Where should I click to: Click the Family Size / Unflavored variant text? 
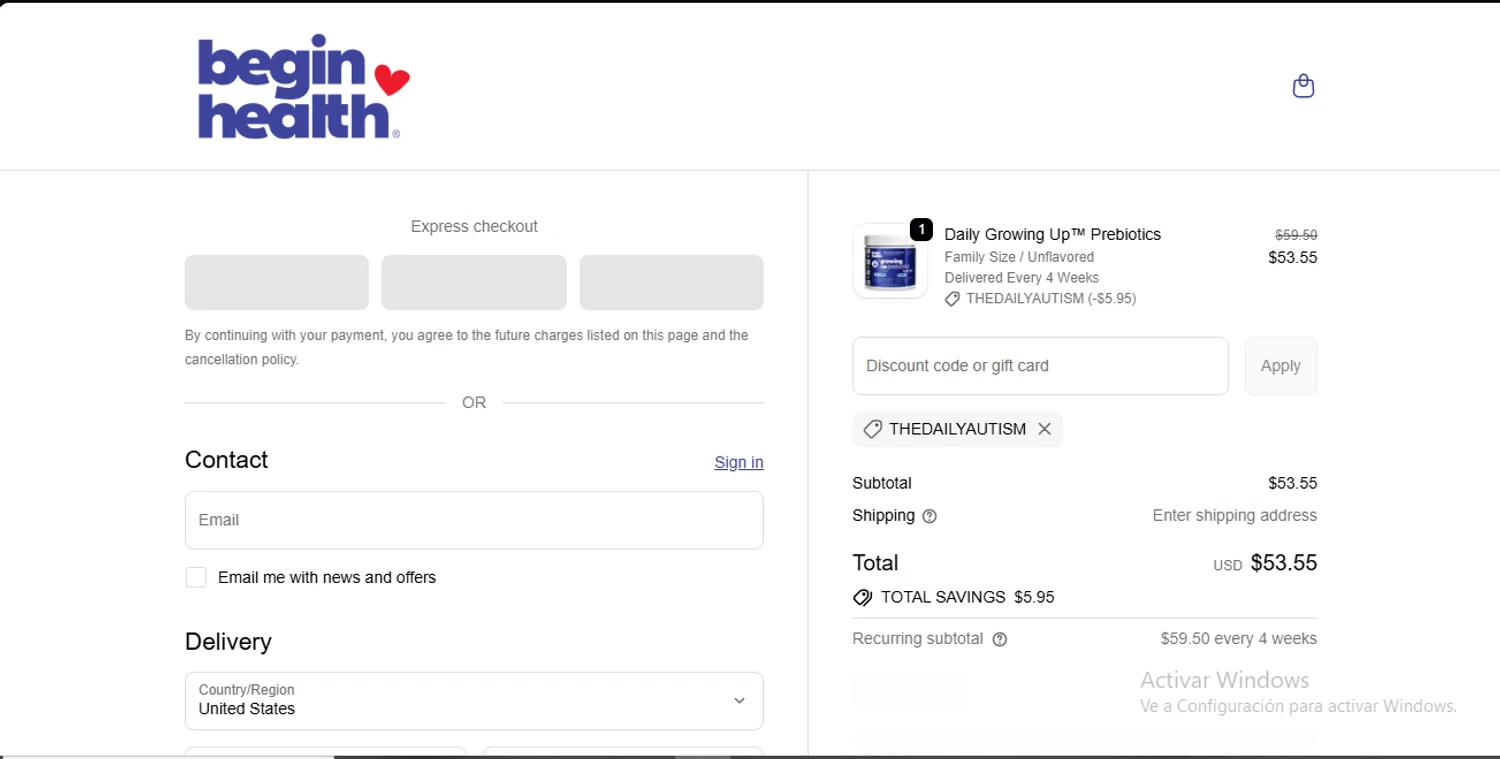pyautogui.click(x=1019, y=257)
